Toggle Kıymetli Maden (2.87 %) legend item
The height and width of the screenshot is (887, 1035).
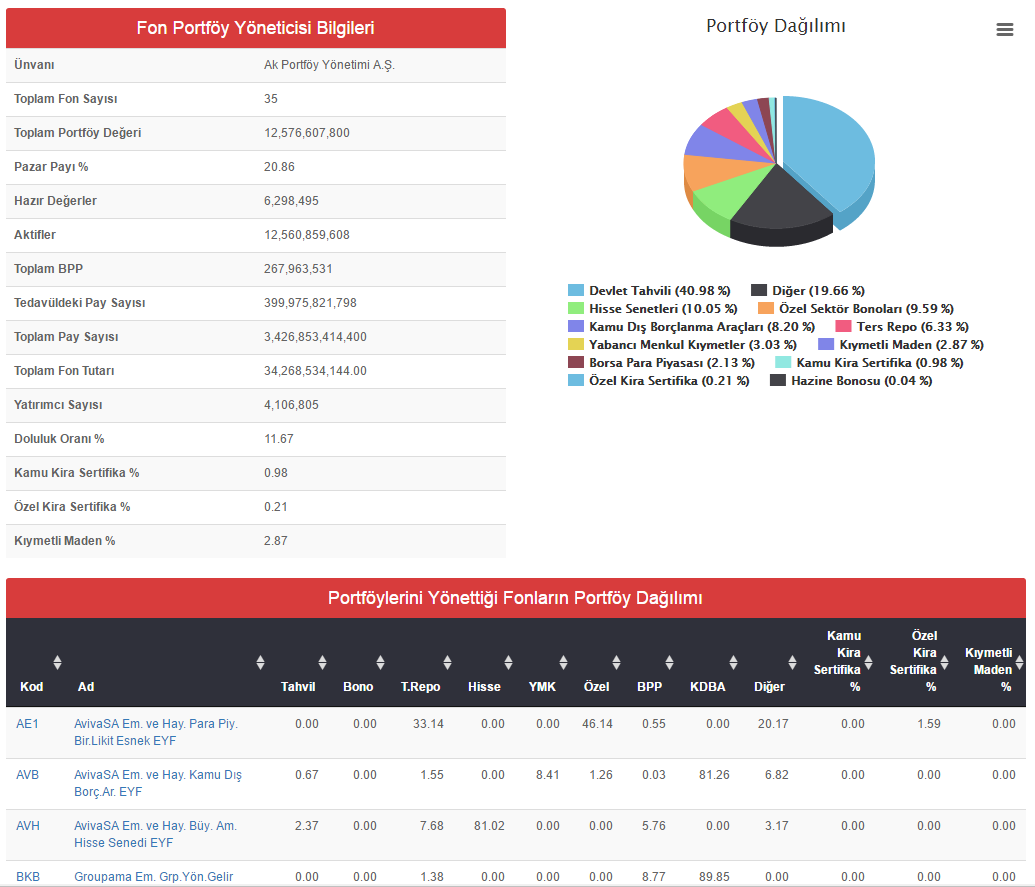pos(901,344)
